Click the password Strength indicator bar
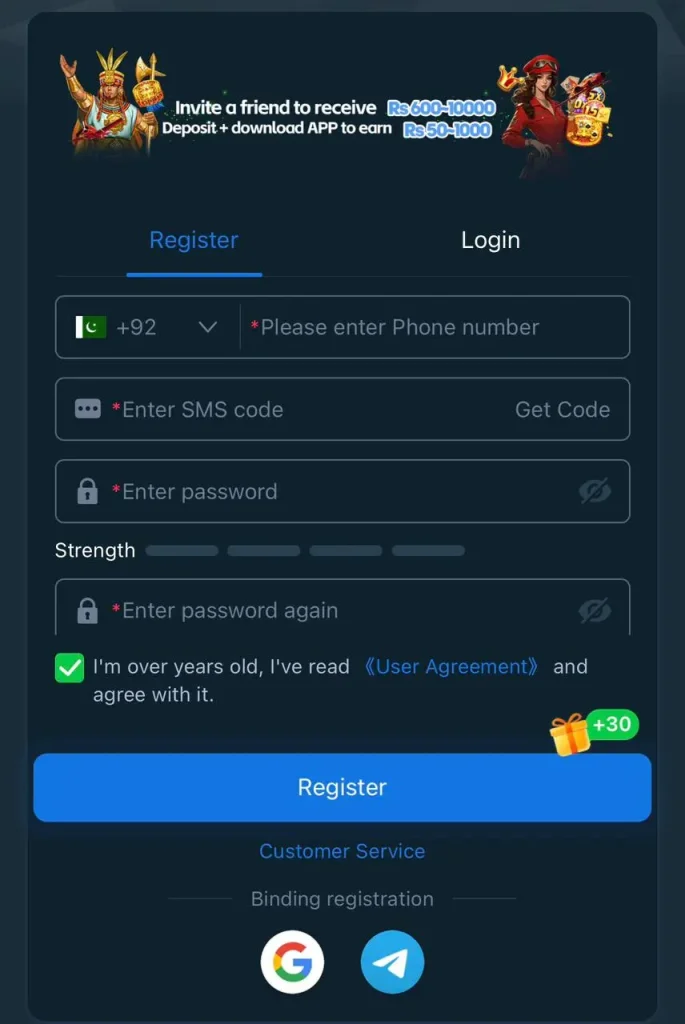Viewport: 685px width, 1024px height. point(305,551)
